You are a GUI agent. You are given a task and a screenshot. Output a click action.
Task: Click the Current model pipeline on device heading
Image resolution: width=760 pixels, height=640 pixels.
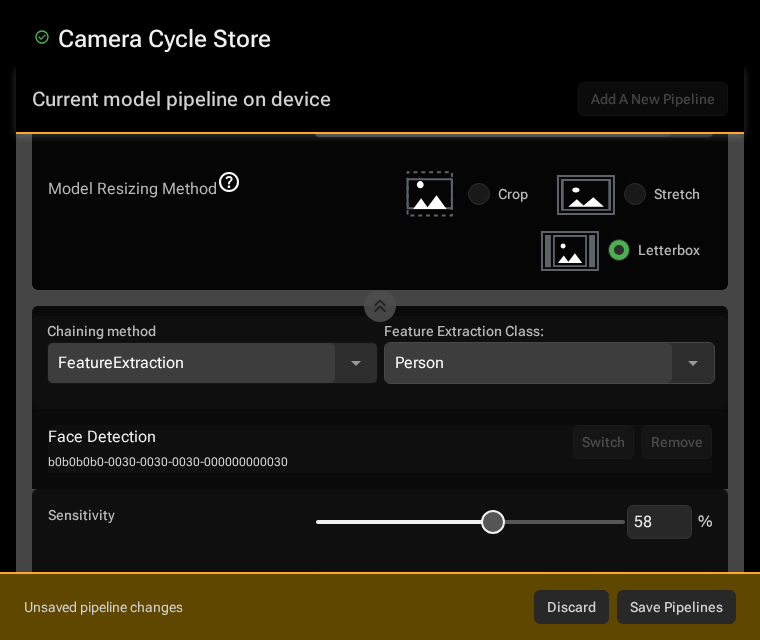(x=181, y=99)
